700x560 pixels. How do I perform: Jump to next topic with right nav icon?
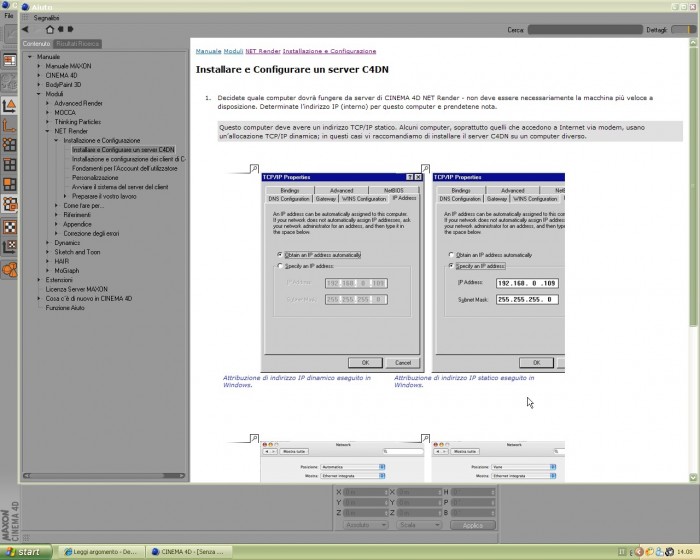[x=70, y=29]
